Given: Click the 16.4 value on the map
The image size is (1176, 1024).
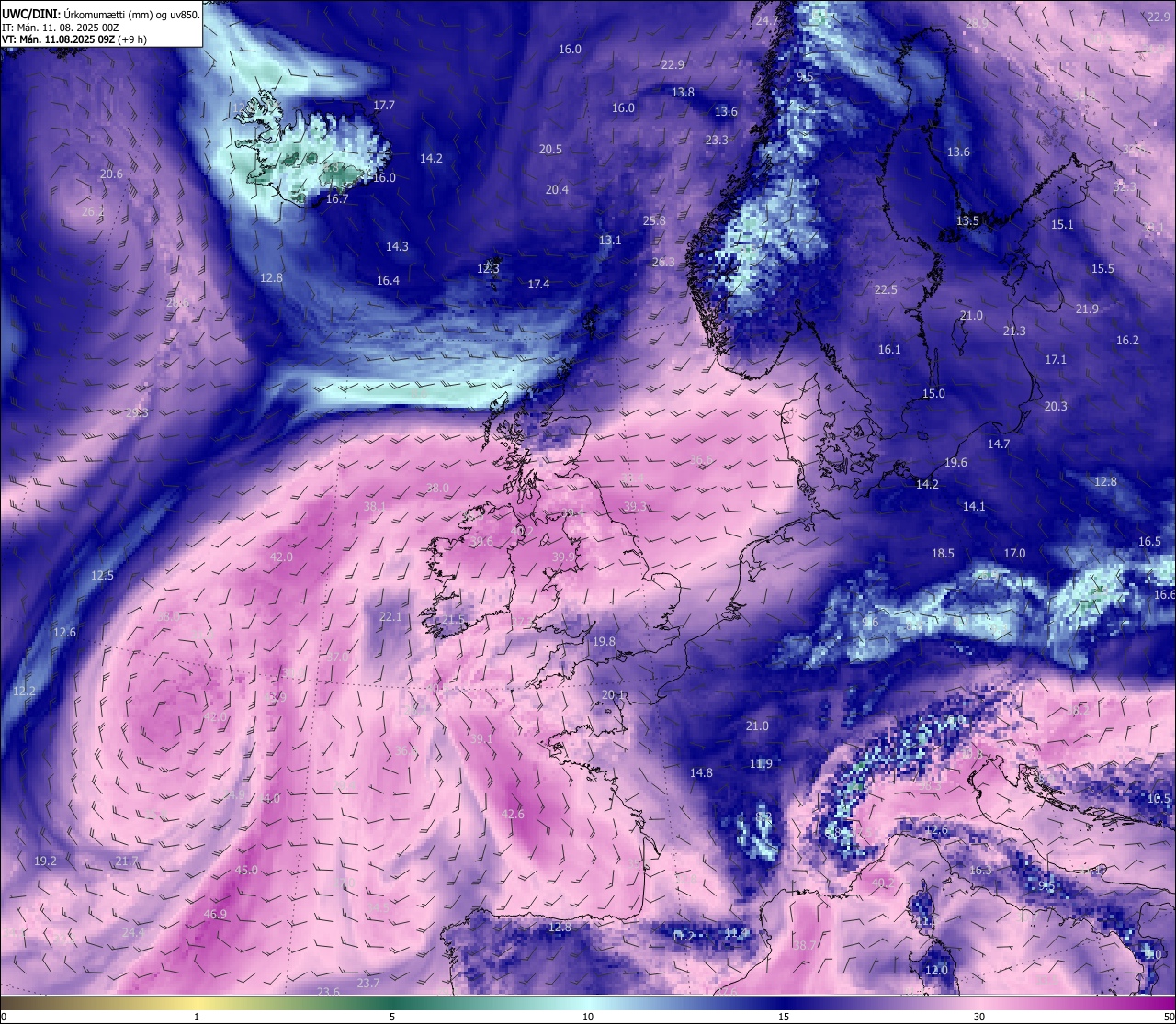Looking at the screenshot, I should point(388,281).
